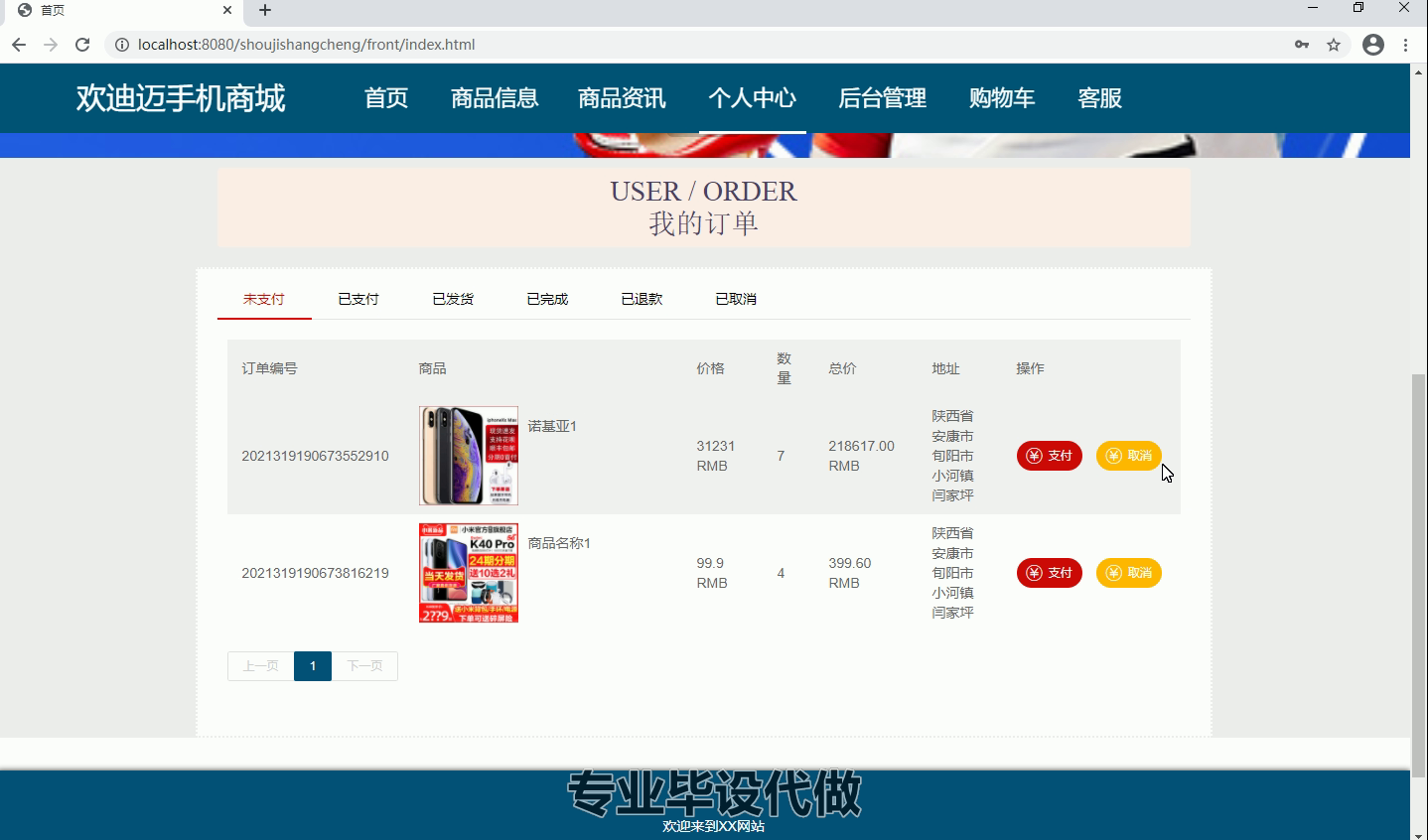The width and height of the screenshot is (1428, 840).
Task: Switch to the 未支付 orders tab
Action: (264, 299)
